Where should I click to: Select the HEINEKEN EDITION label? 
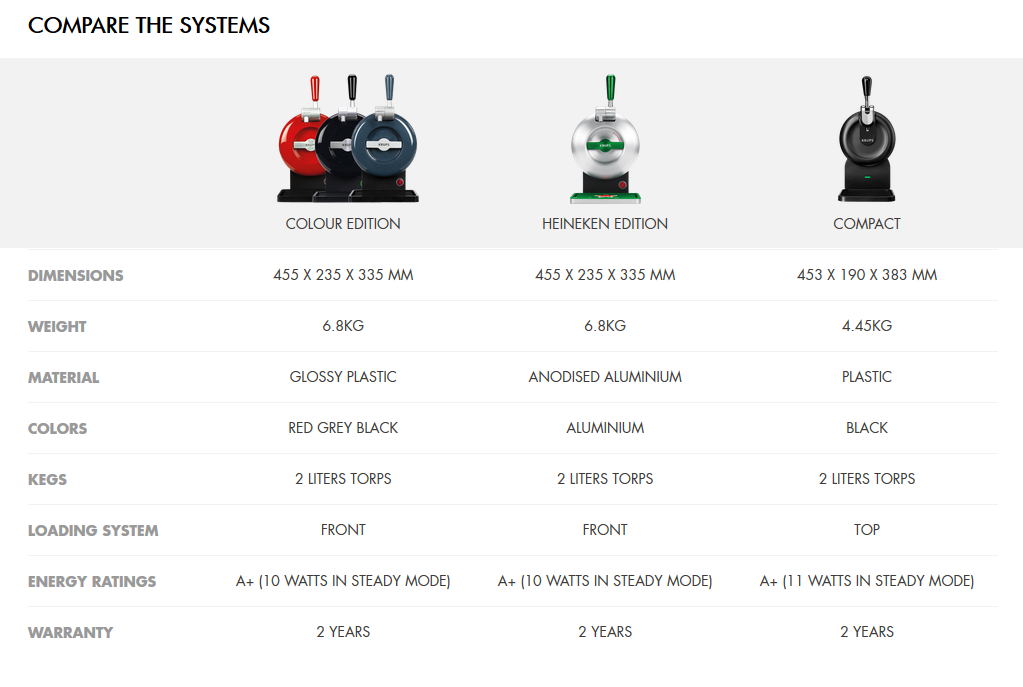pyautogui.click(x=605, y=224)
